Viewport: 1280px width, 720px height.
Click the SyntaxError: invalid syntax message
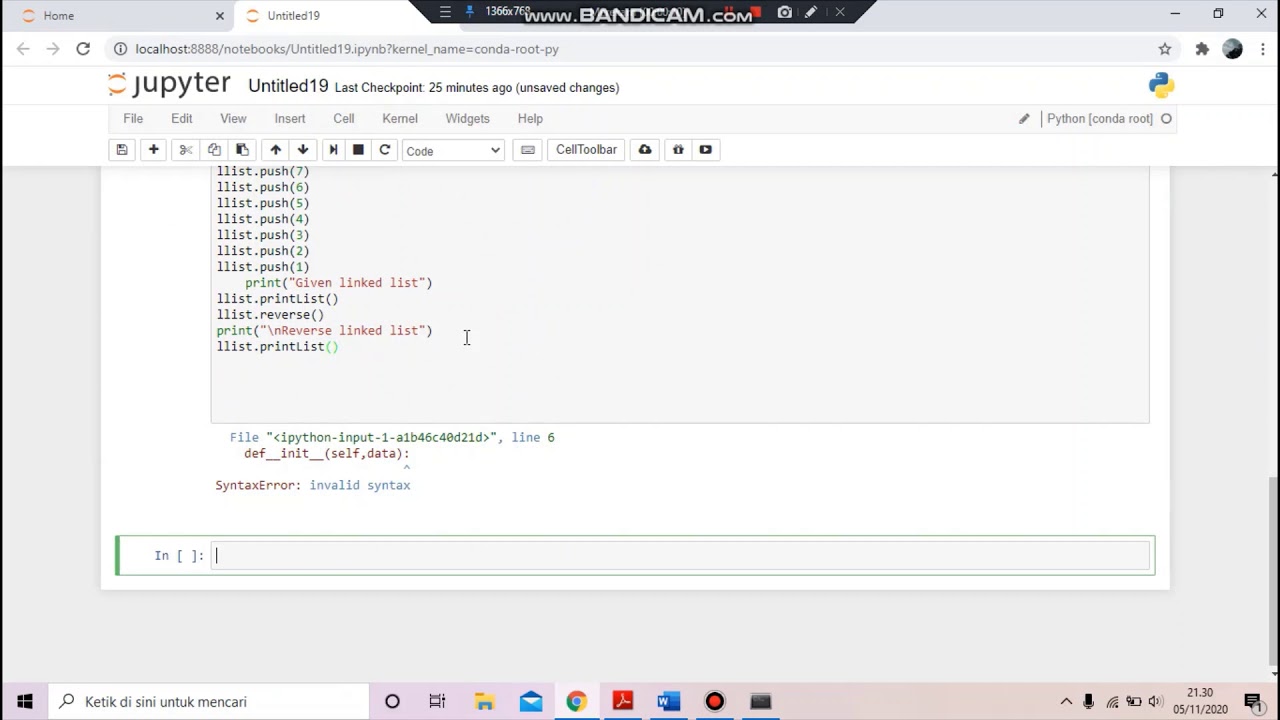(313, 485)
